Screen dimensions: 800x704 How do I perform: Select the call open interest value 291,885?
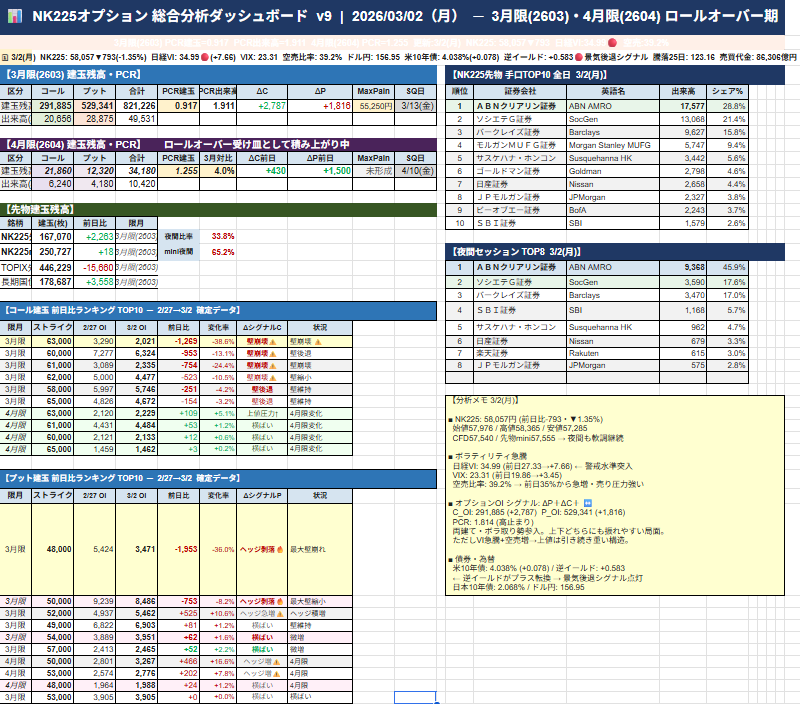tap(53, 106)
